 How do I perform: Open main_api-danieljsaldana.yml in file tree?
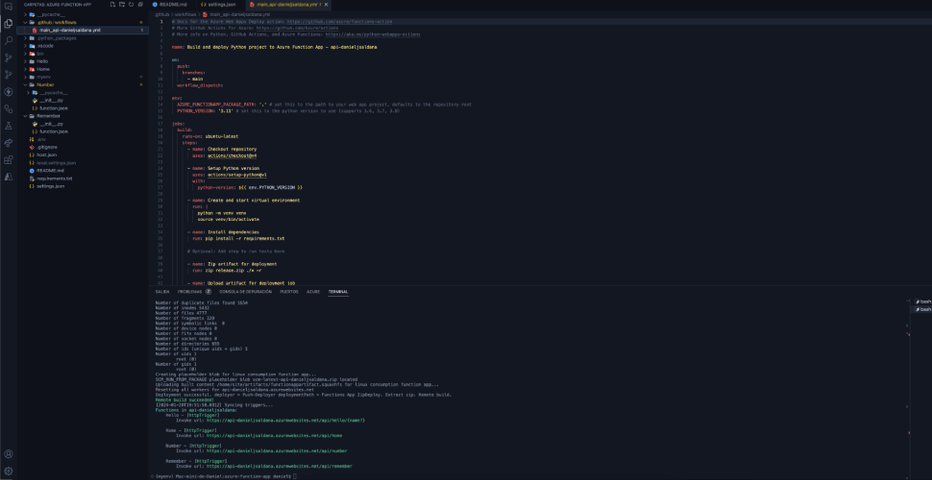click(83, 30)
